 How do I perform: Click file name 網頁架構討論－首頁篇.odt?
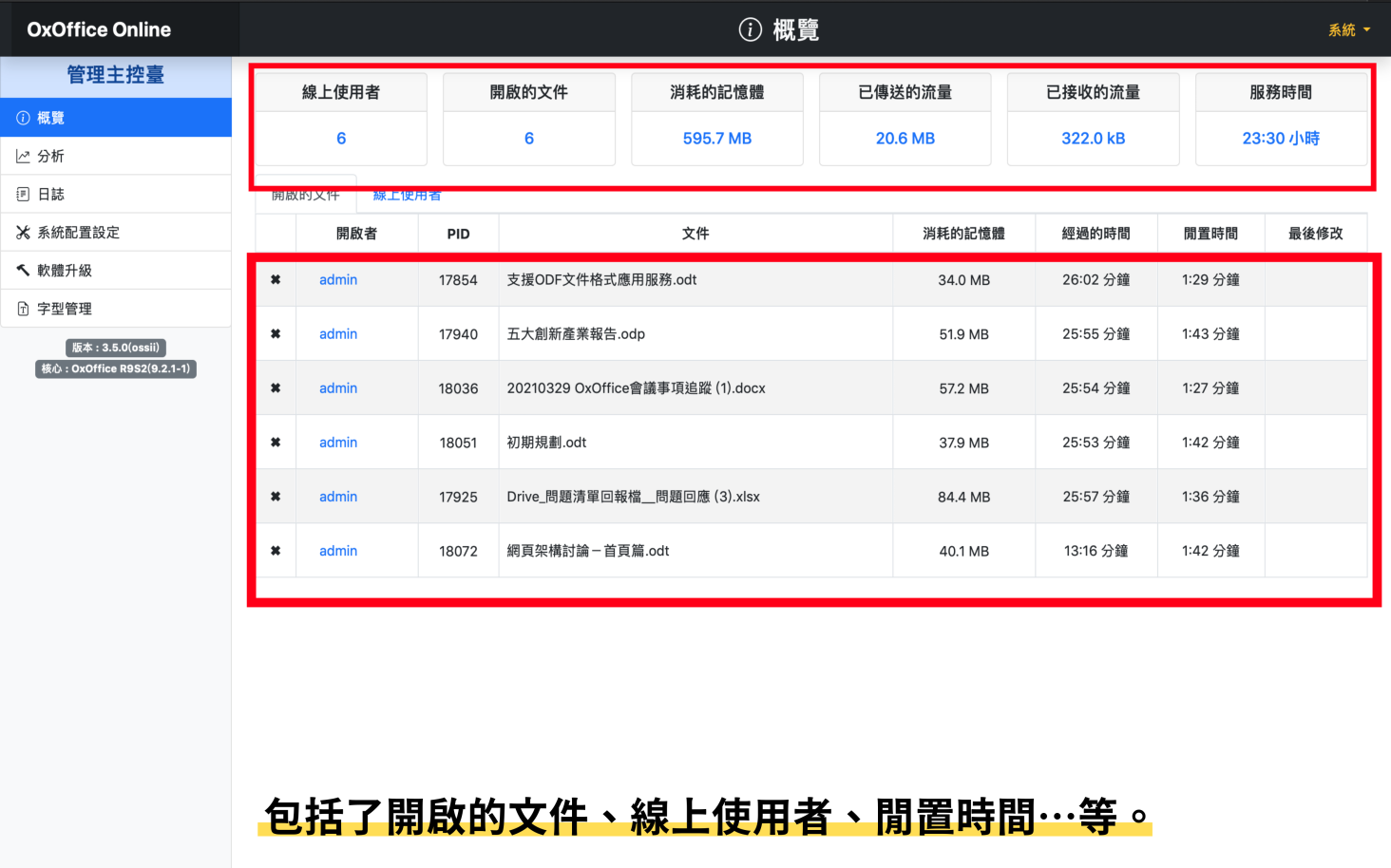(x=587, y=551)
